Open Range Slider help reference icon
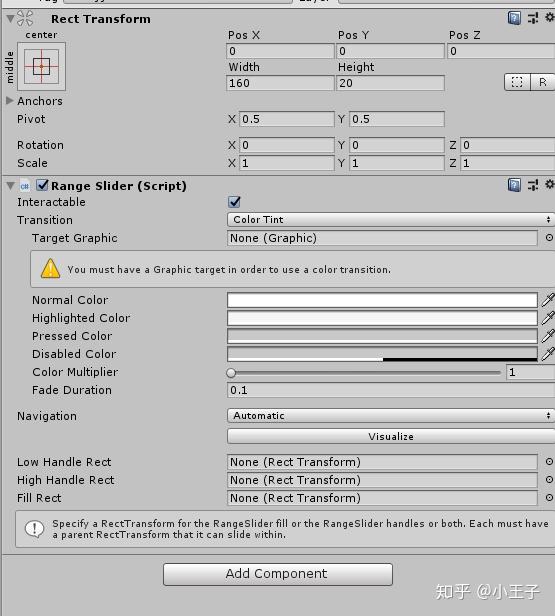Image resolution: width=555 pixels, height=616 pixels. click(x=514, y=185)
